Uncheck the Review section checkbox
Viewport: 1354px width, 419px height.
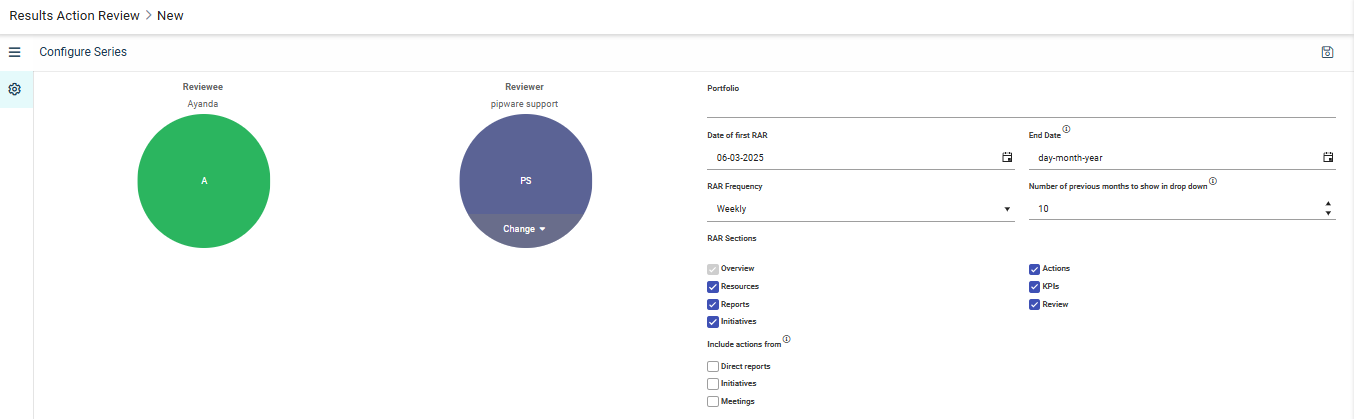(x=1035, y=304)
